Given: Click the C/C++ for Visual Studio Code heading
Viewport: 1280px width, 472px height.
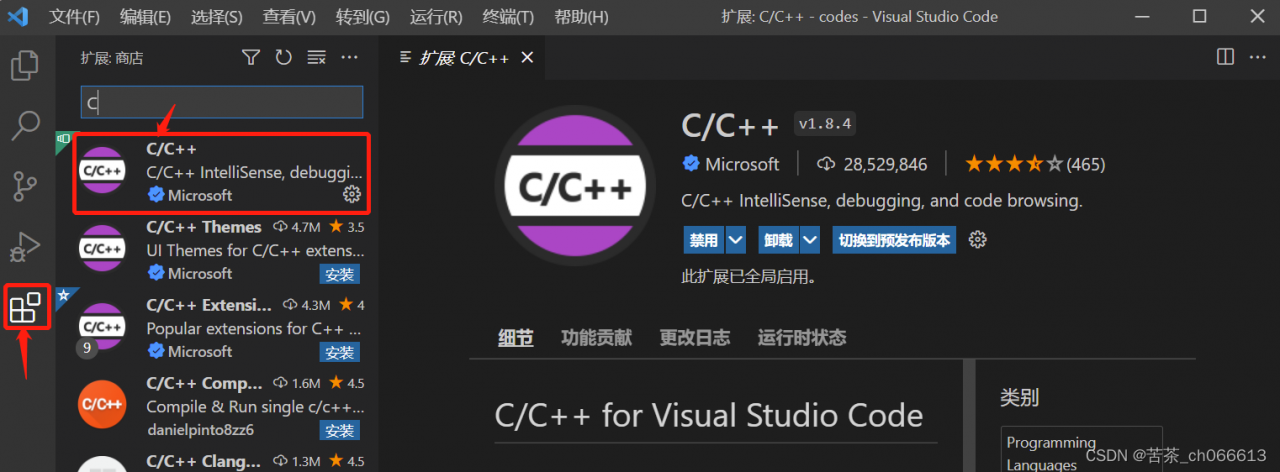Looking at the screenshot, I should click(709, 415).
